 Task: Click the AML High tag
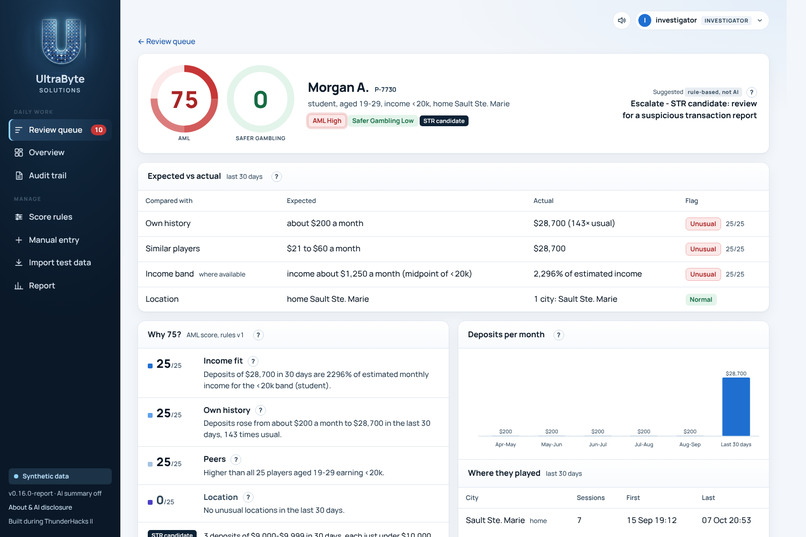pyautogui.click(x=327, y=121)
